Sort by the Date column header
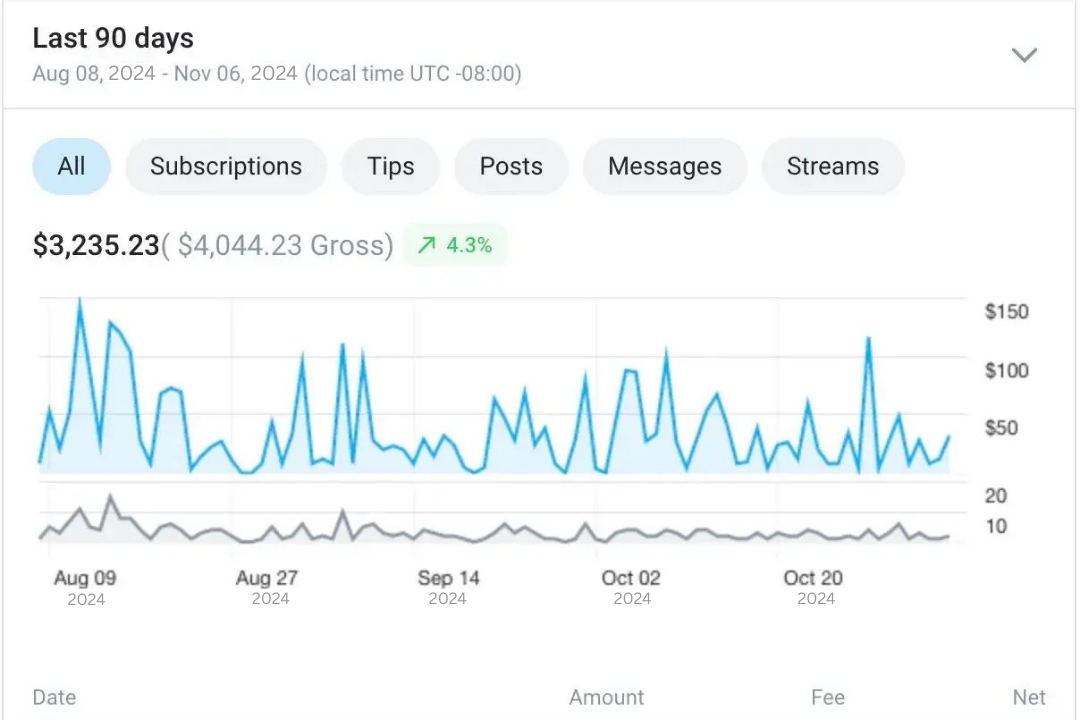This screenshot has height=720, width=1080. 54,698
